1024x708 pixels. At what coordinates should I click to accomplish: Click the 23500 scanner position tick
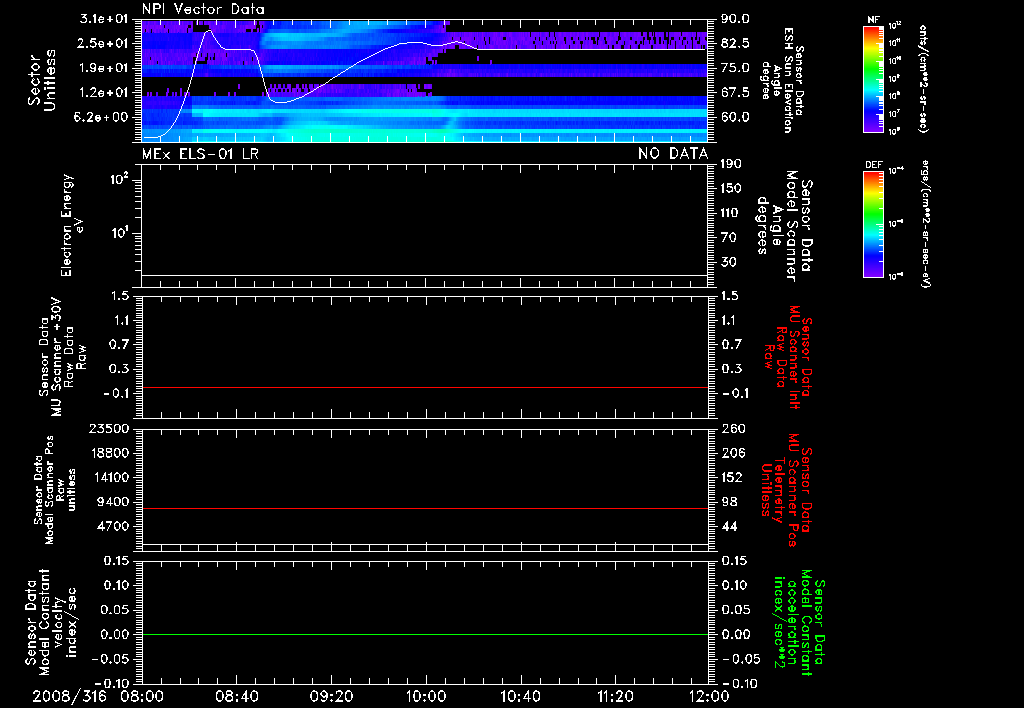click(108, 429)
